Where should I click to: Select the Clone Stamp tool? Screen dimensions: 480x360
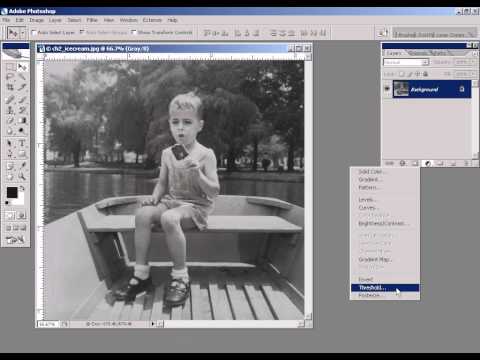10,109
